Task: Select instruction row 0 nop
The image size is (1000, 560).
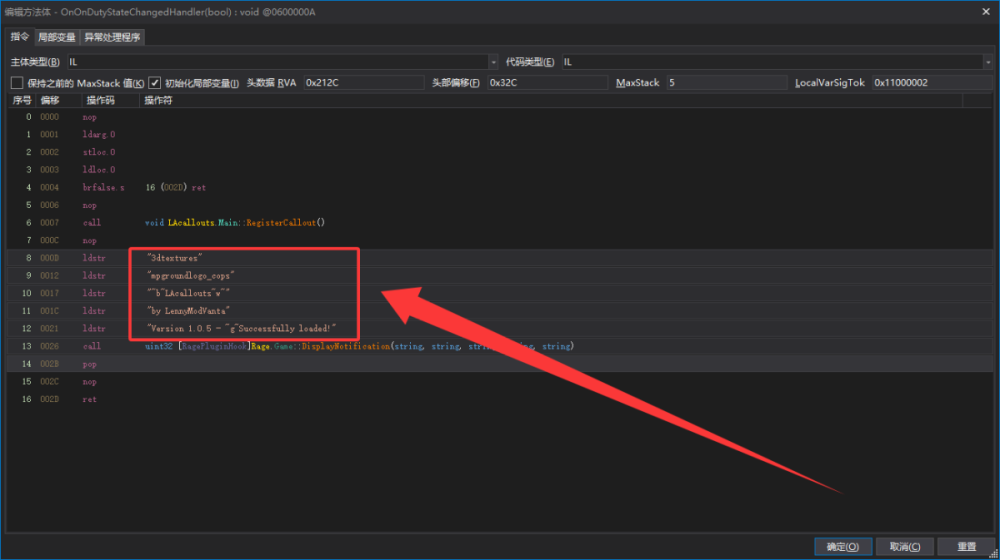Action: [500, 117]
